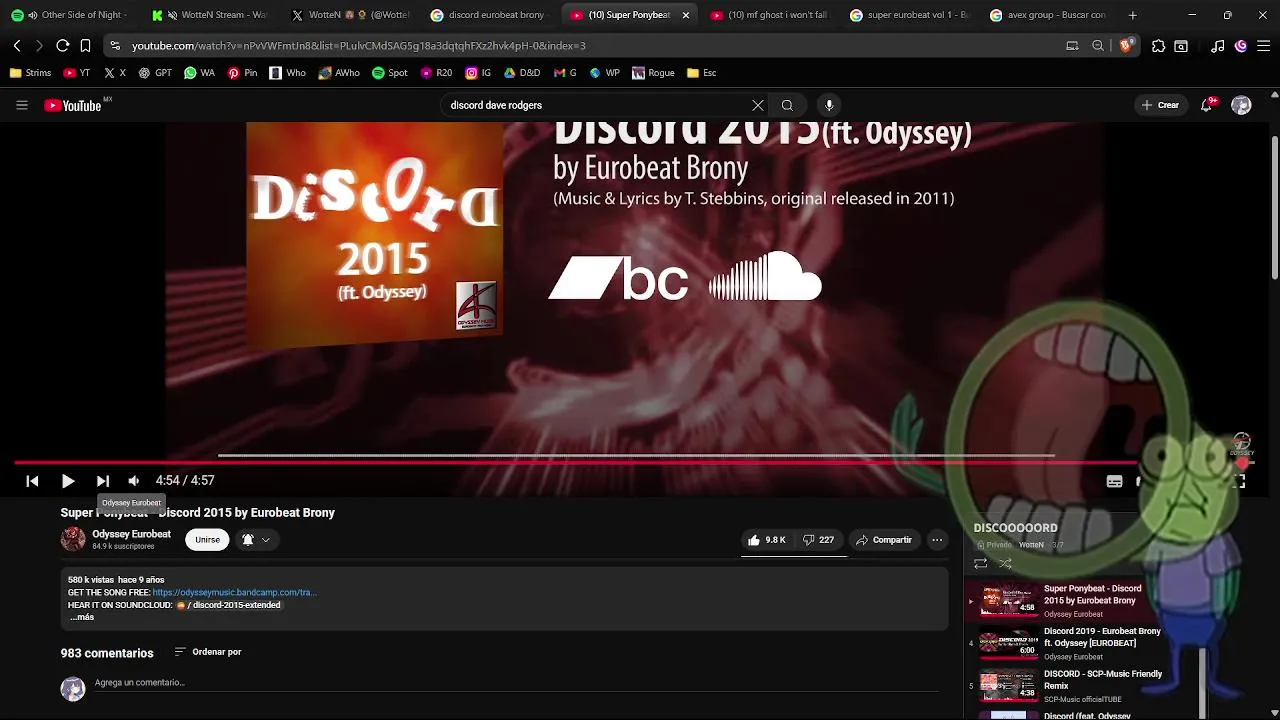This screenshot has height=720, width=1280.
Task: Toggle subtitles in the player
Action: (x=1114, y=481)
